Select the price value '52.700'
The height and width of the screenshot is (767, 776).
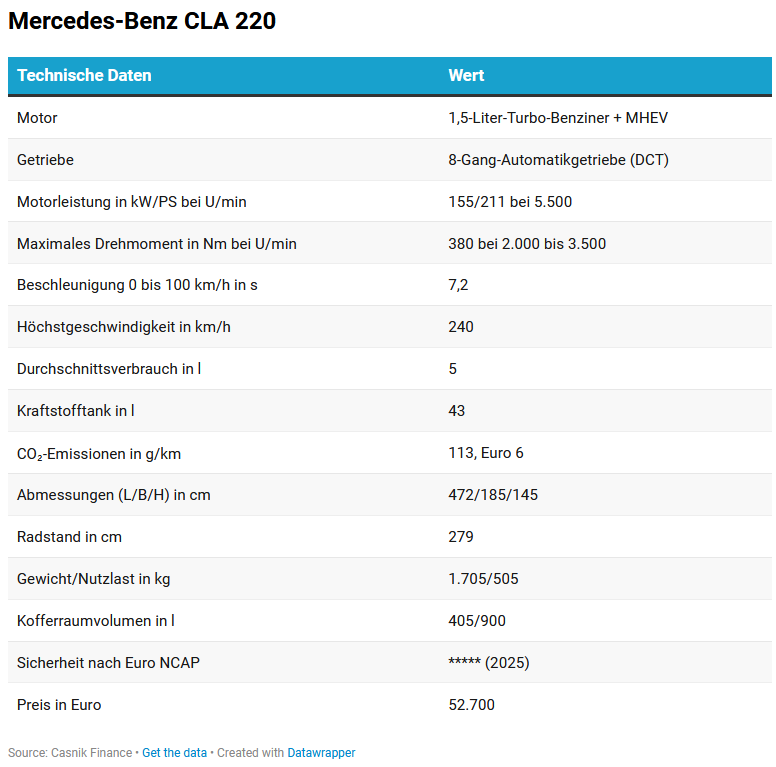[x=471, y=705]
